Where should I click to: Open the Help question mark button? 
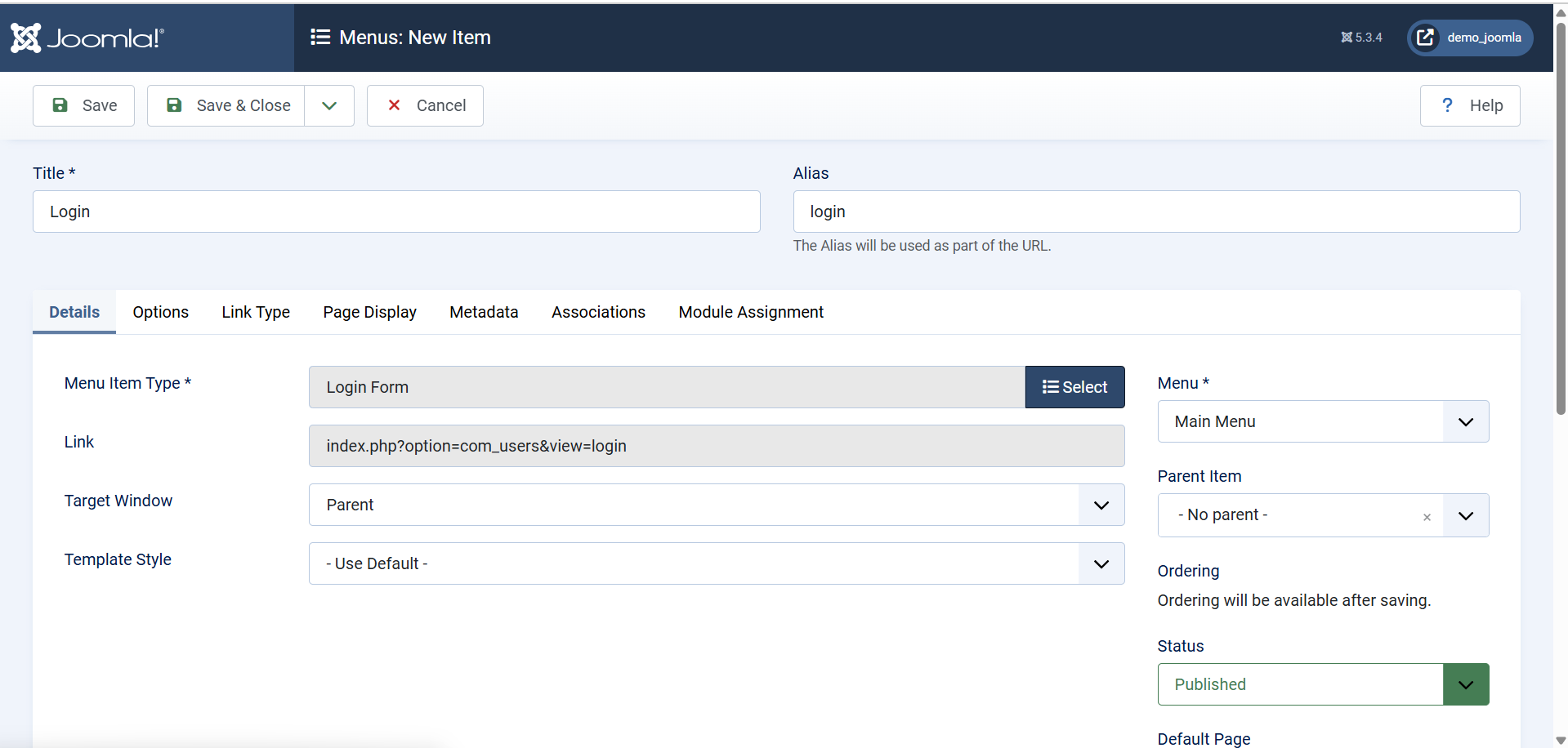click(1469, 105)
